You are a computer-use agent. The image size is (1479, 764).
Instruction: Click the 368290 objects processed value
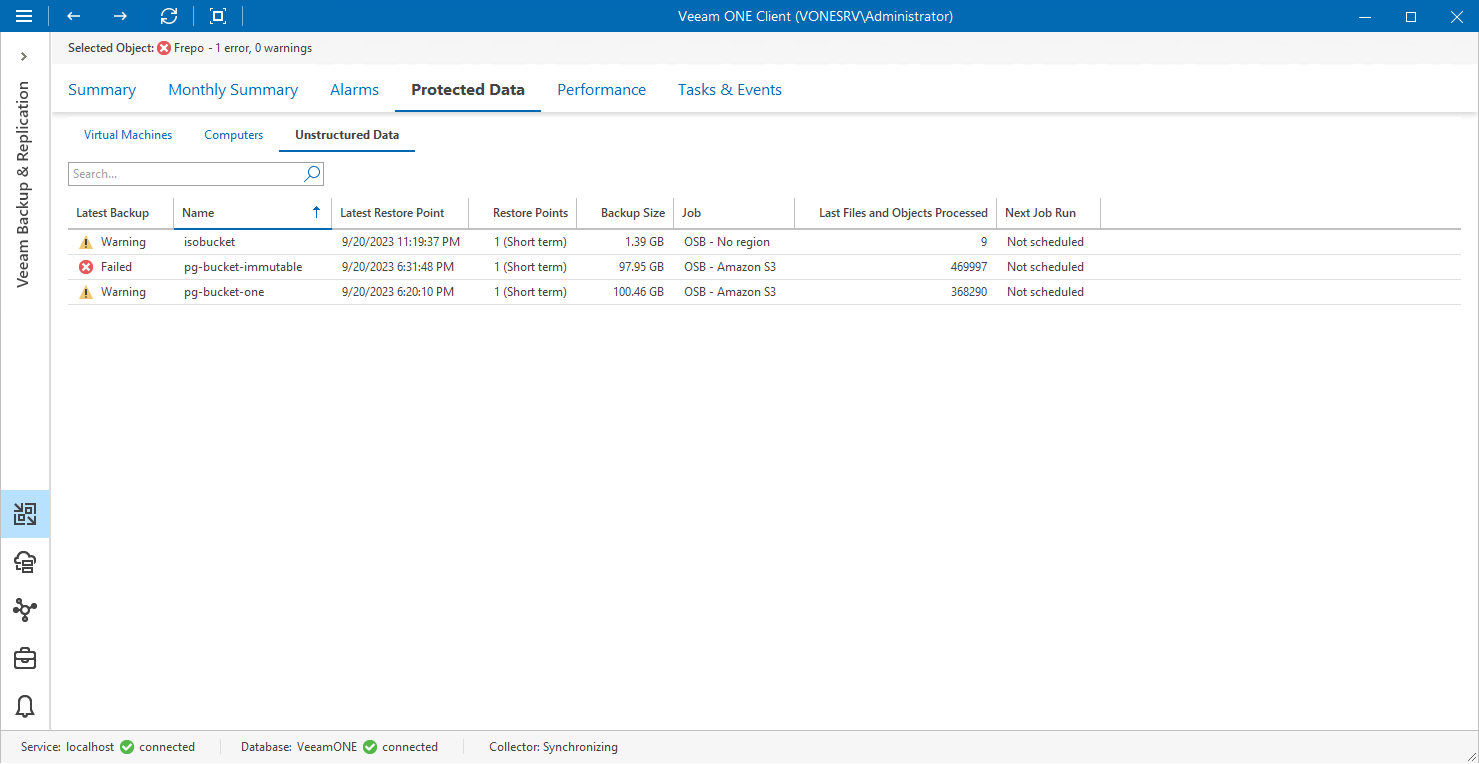pyautogui.click(x=968, y=292)
